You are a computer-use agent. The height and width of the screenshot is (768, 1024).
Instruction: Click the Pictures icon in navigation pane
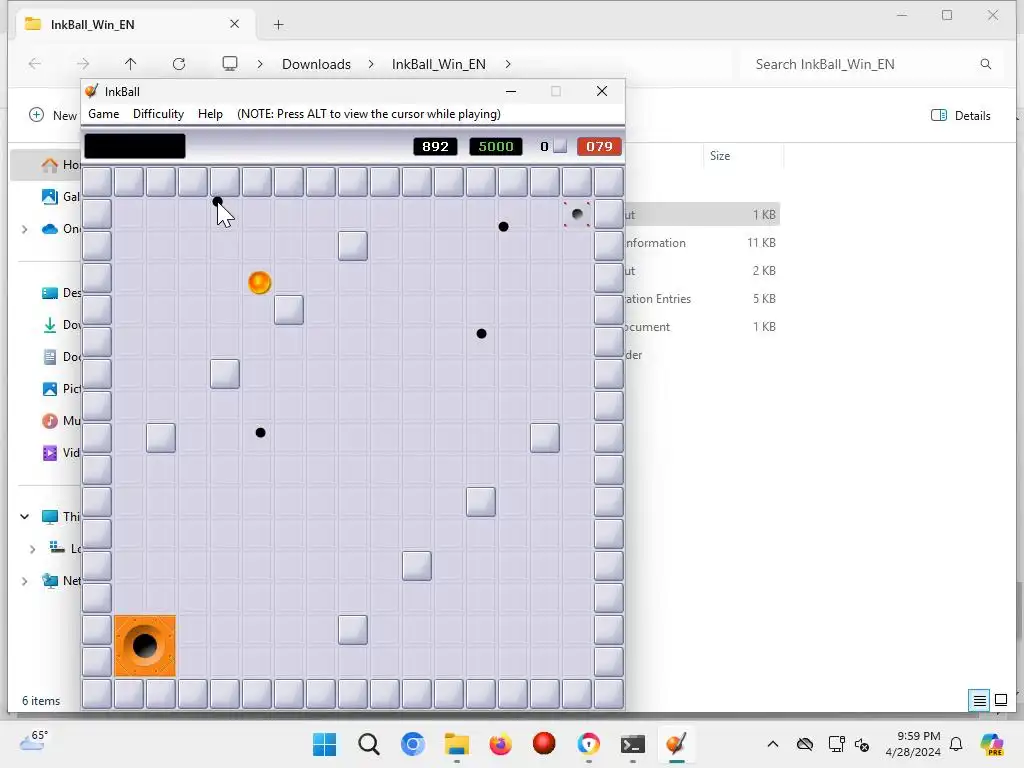click(50, 389)
